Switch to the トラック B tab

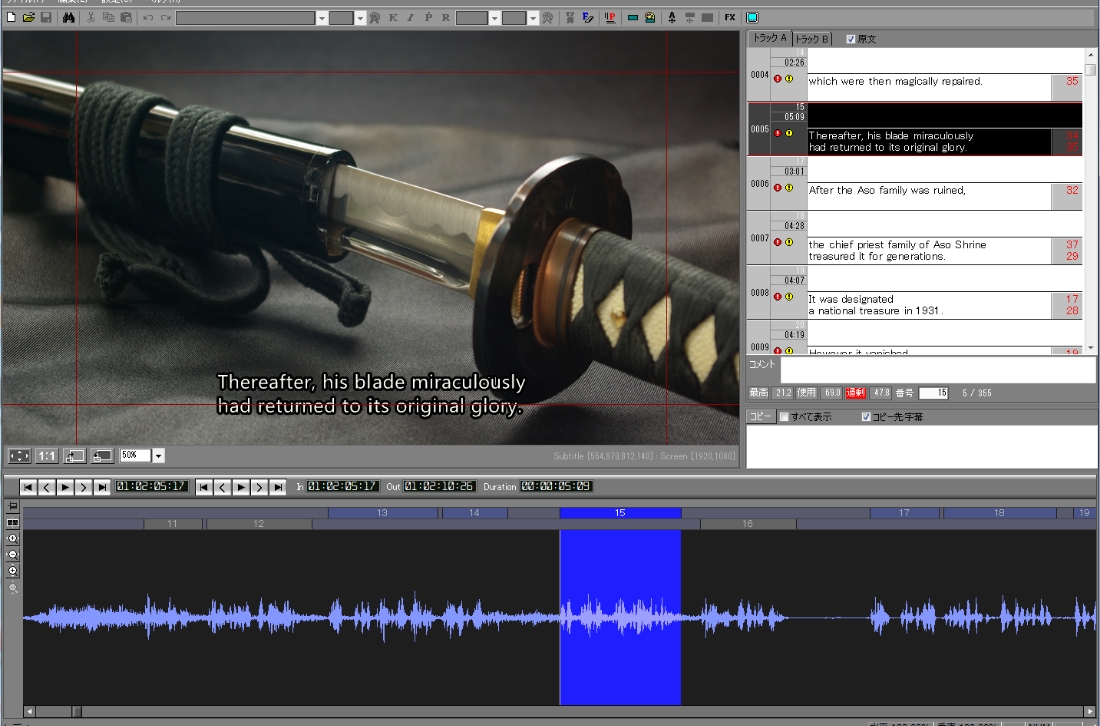coord(812,39)
